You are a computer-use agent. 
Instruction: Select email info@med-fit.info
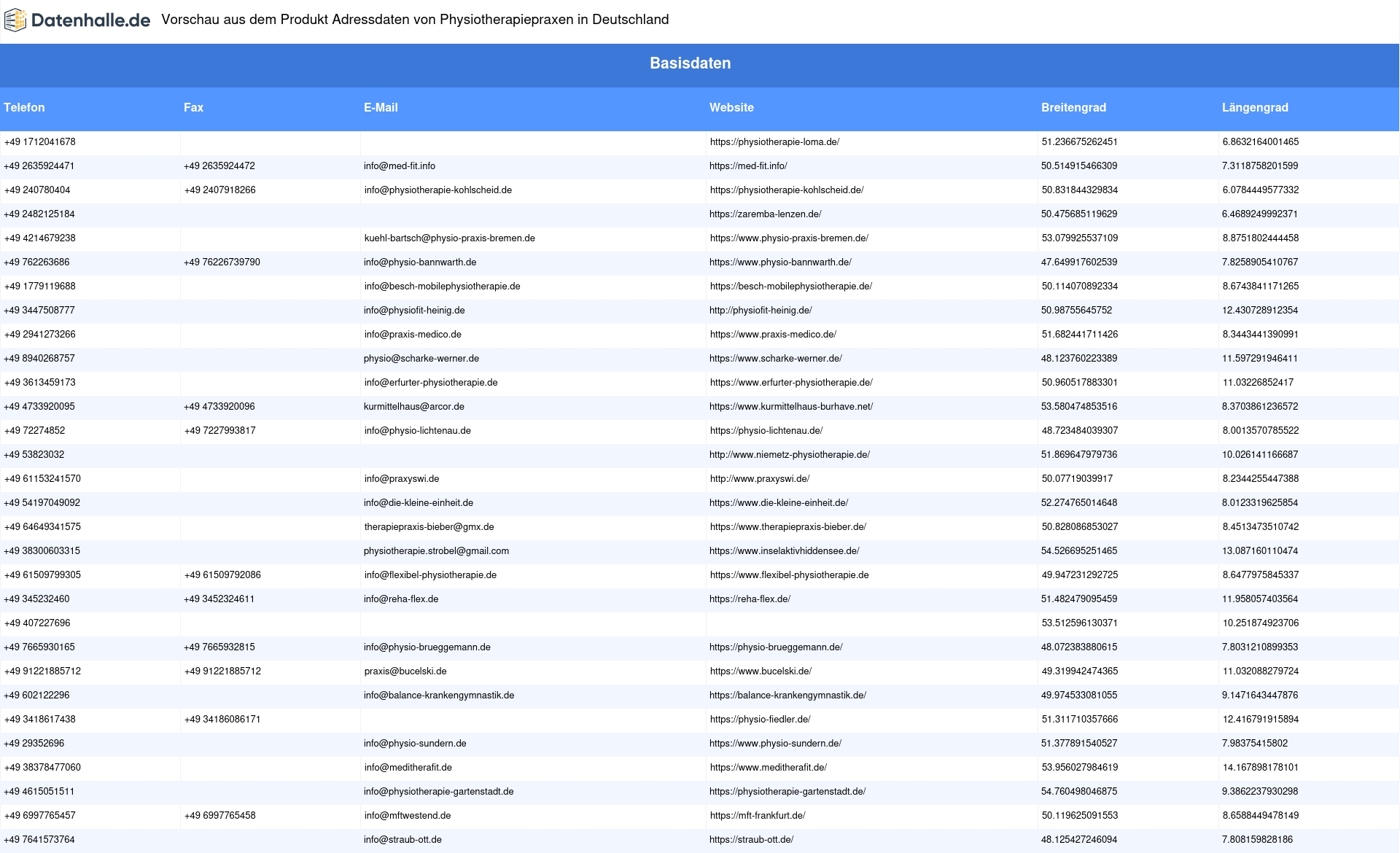[400, 166]
